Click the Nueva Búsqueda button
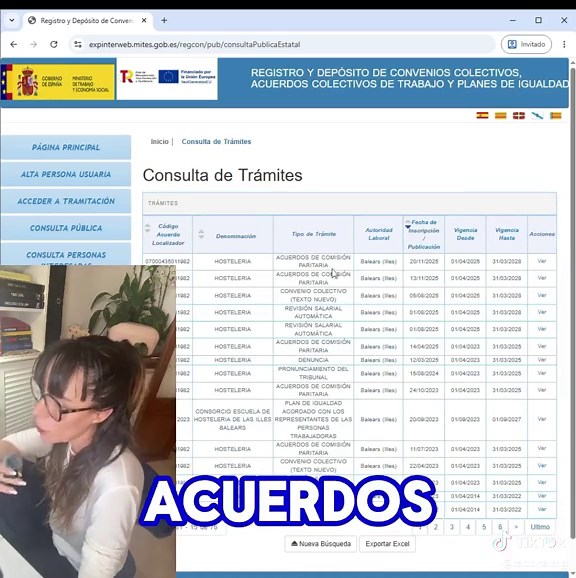This screenshot has width=576, height=578. 321,544
